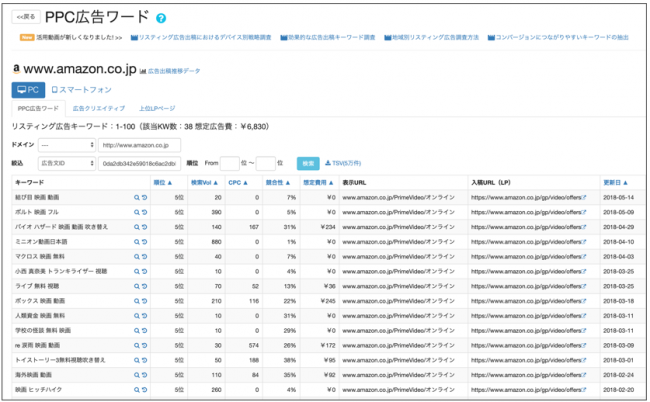The width and height of the screenshot is (650, 402).
Task: Sort by 競合性 column header
Action: pyautogui.click(x=278, y=182)
